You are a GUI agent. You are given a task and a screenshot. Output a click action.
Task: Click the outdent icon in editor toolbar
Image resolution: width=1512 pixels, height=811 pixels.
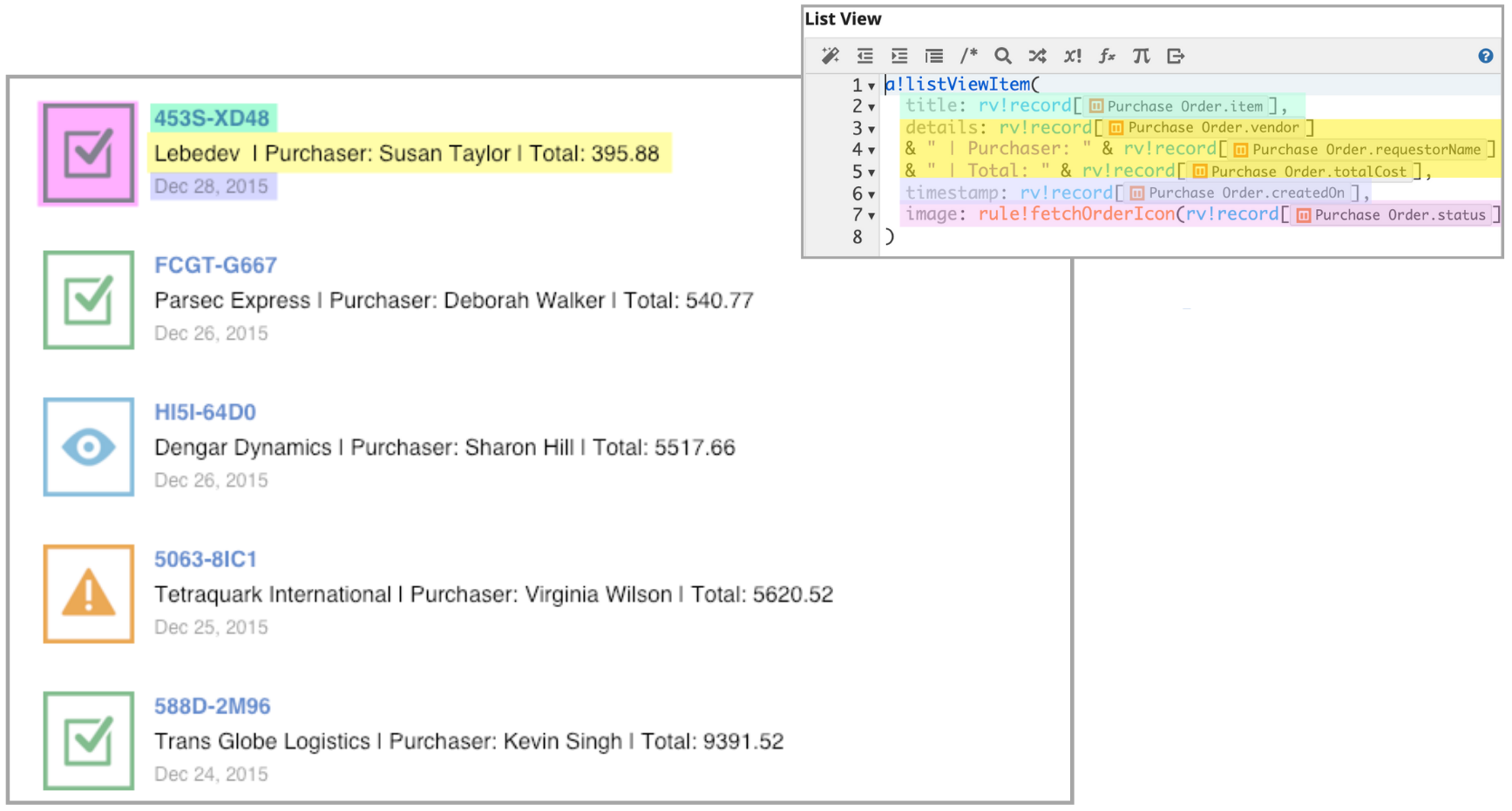864,56
